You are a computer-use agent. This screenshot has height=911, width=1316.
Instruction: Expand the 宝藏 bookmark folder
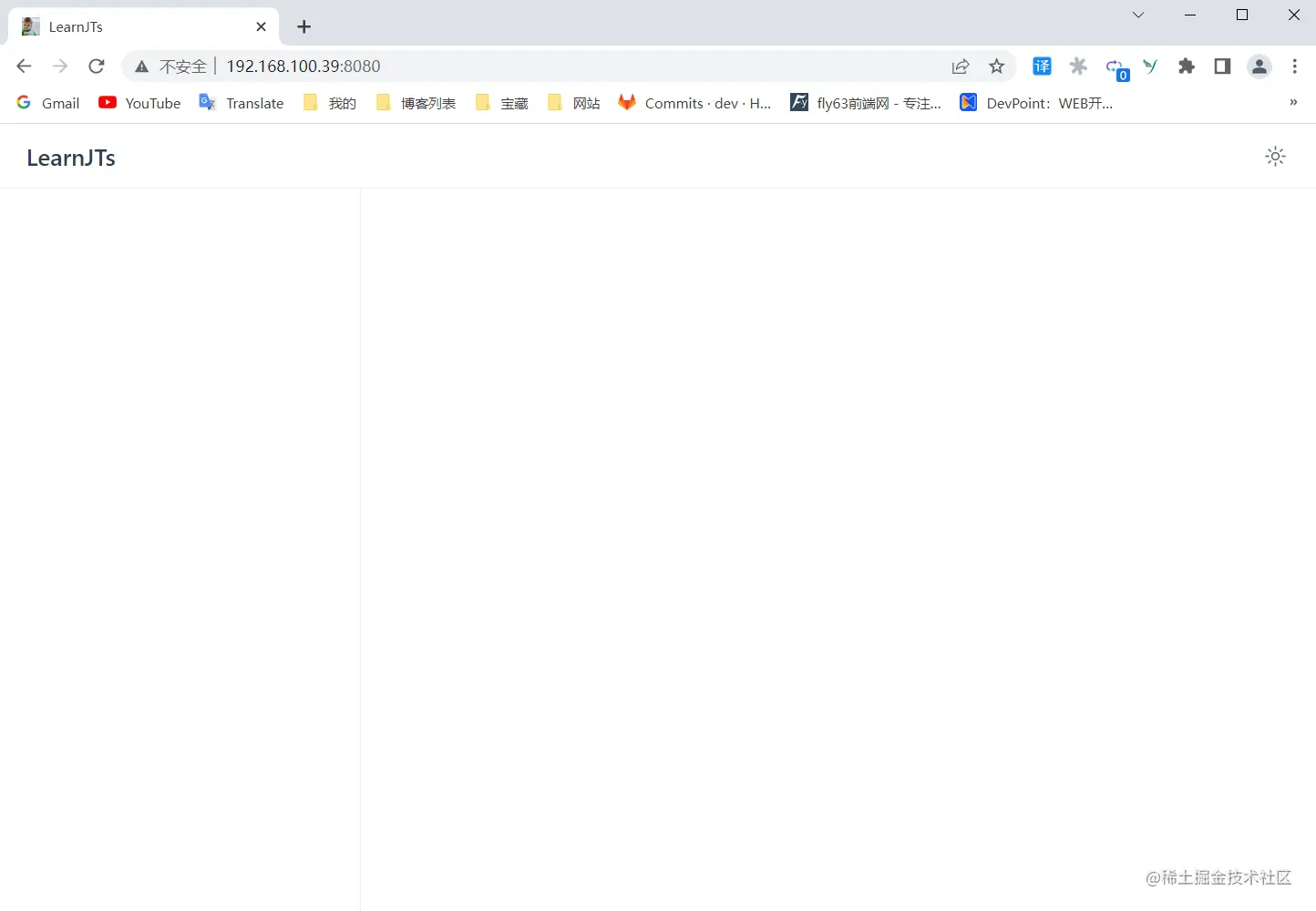pyautogui.click(x=501, y=103)
